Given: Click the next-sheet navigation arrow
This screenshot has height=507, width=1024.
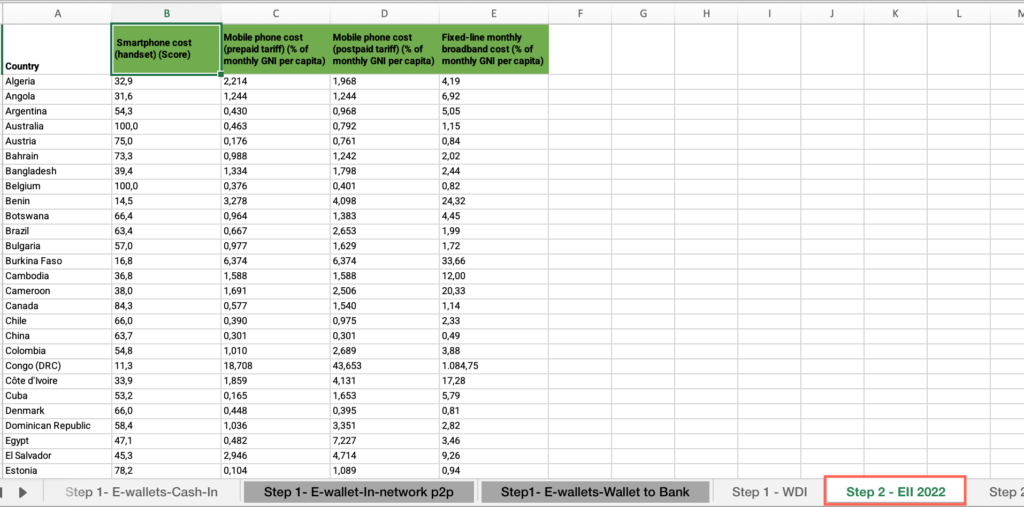Looking at the screenshot, I should click(23, 492).
